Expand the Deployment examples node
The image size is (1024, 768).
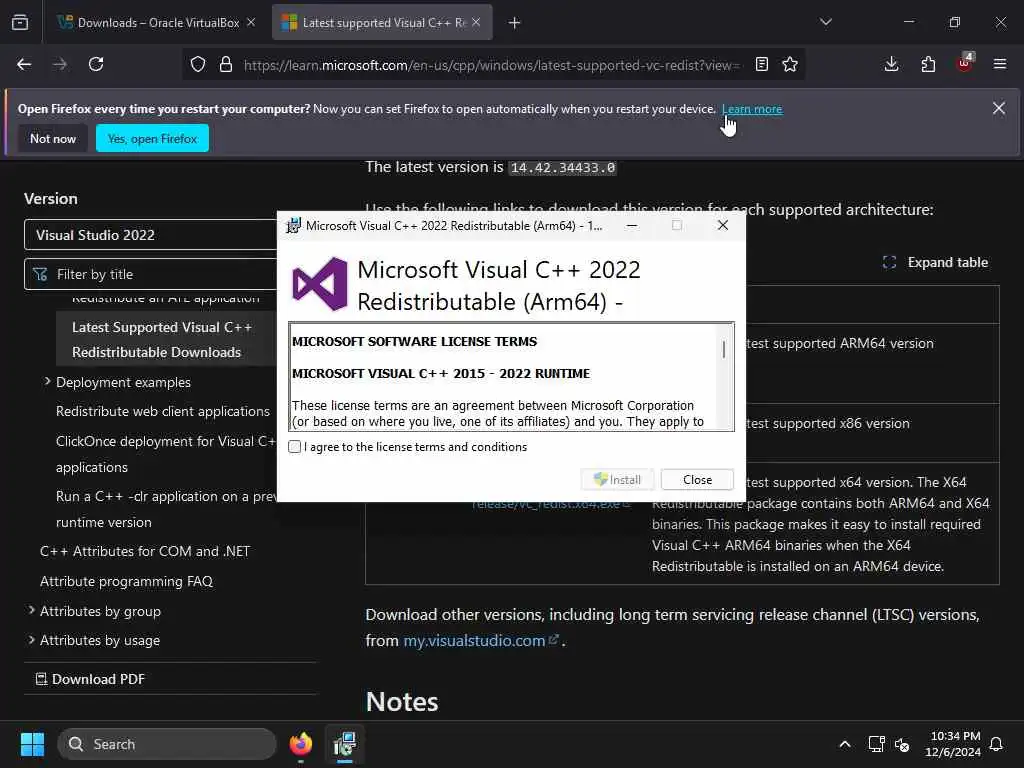pyautogui.click(x=47, y=381)
